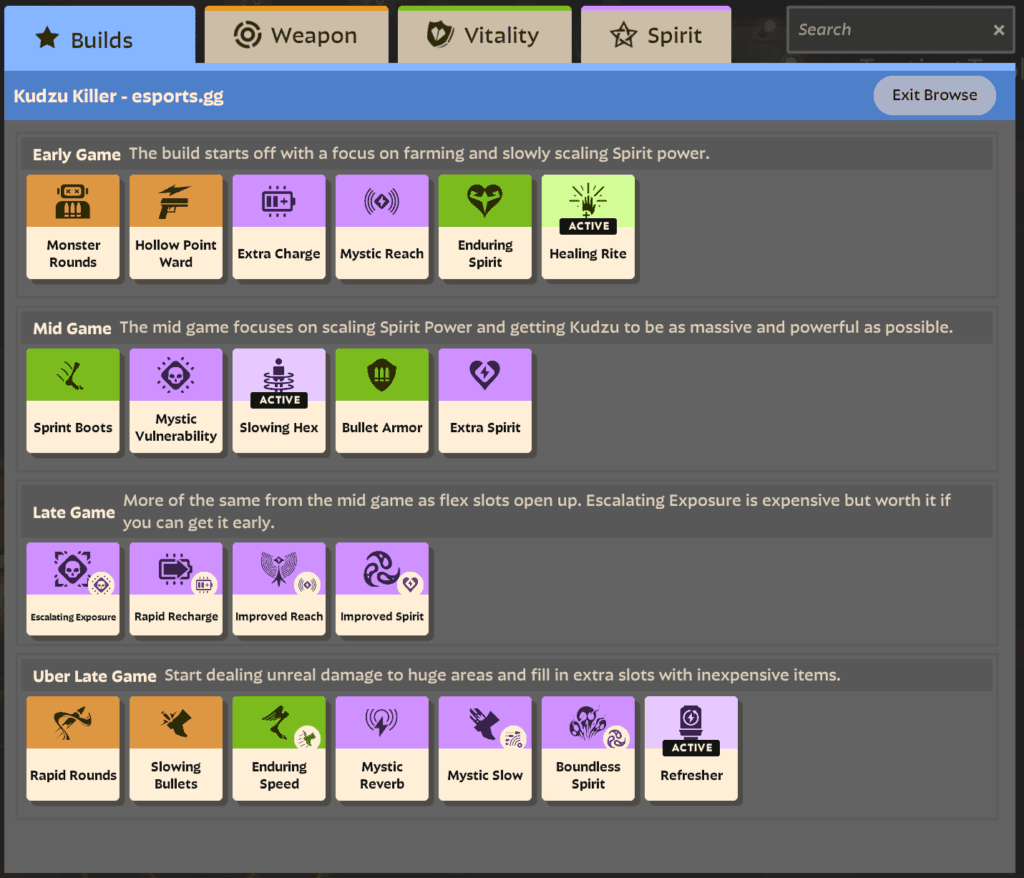
Task: Pick the Boundless Spirit item
Action: point(587,748)
